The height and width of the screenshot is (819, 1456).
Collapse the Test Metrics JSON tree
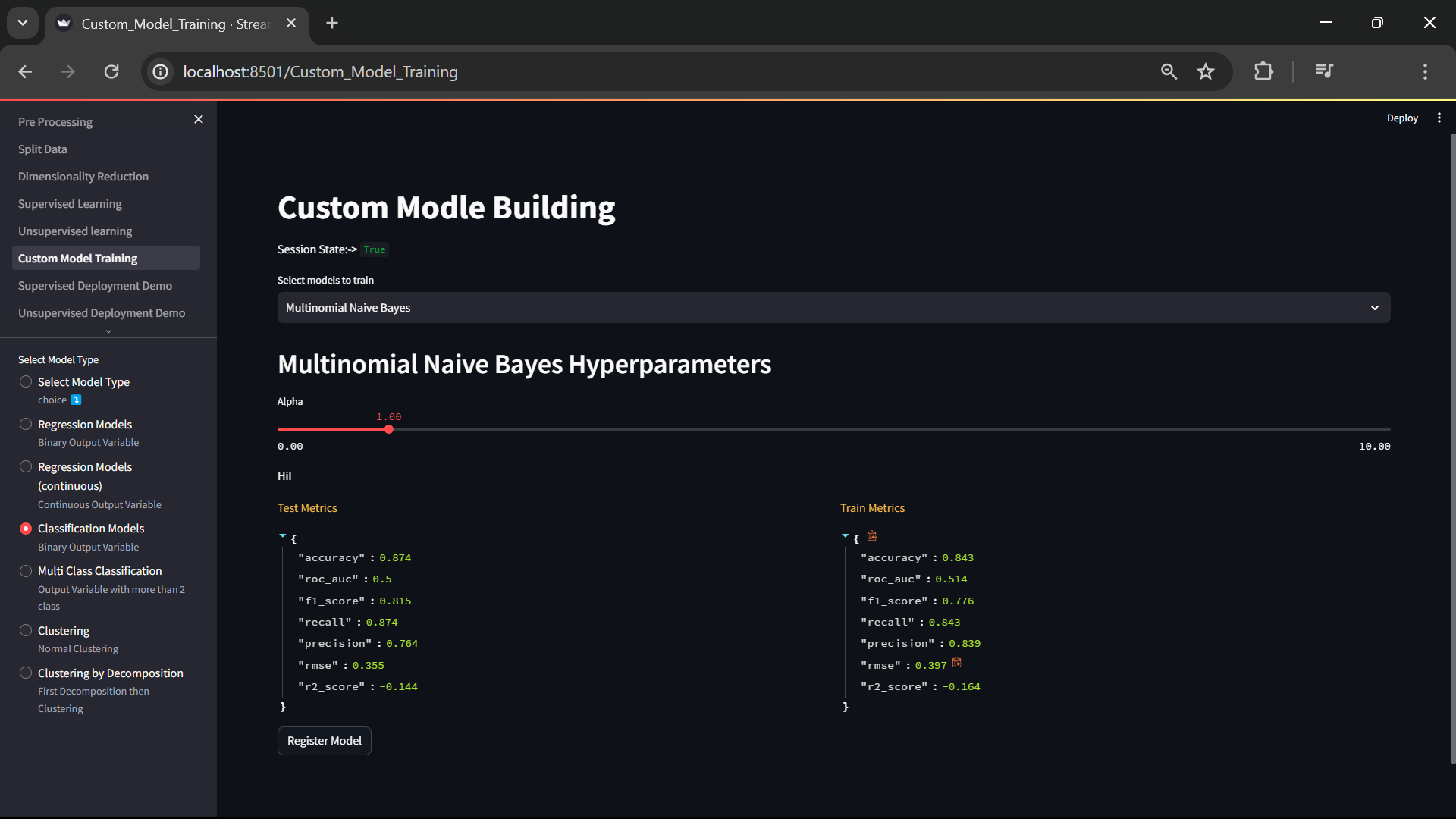click(283, 536)
